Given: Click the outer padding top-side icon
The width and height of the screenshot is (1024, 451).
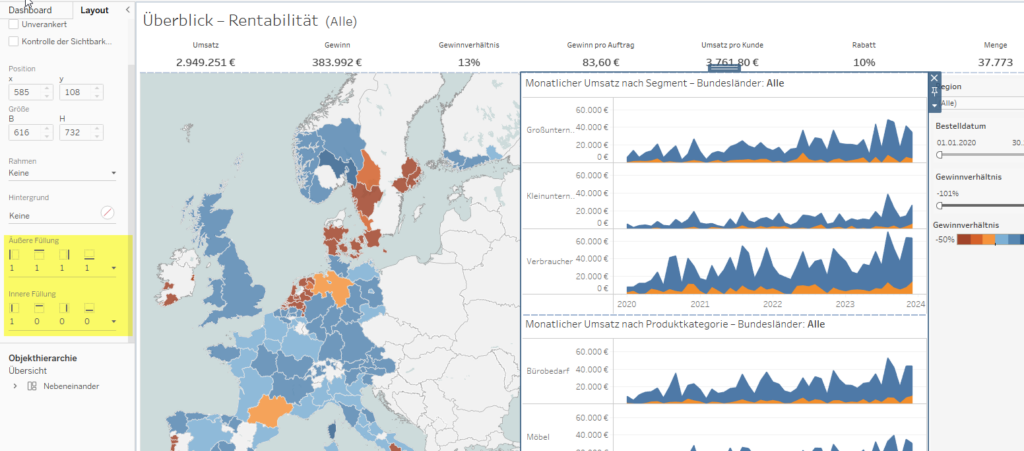Looking at the screenshot, I should [39, 253].
